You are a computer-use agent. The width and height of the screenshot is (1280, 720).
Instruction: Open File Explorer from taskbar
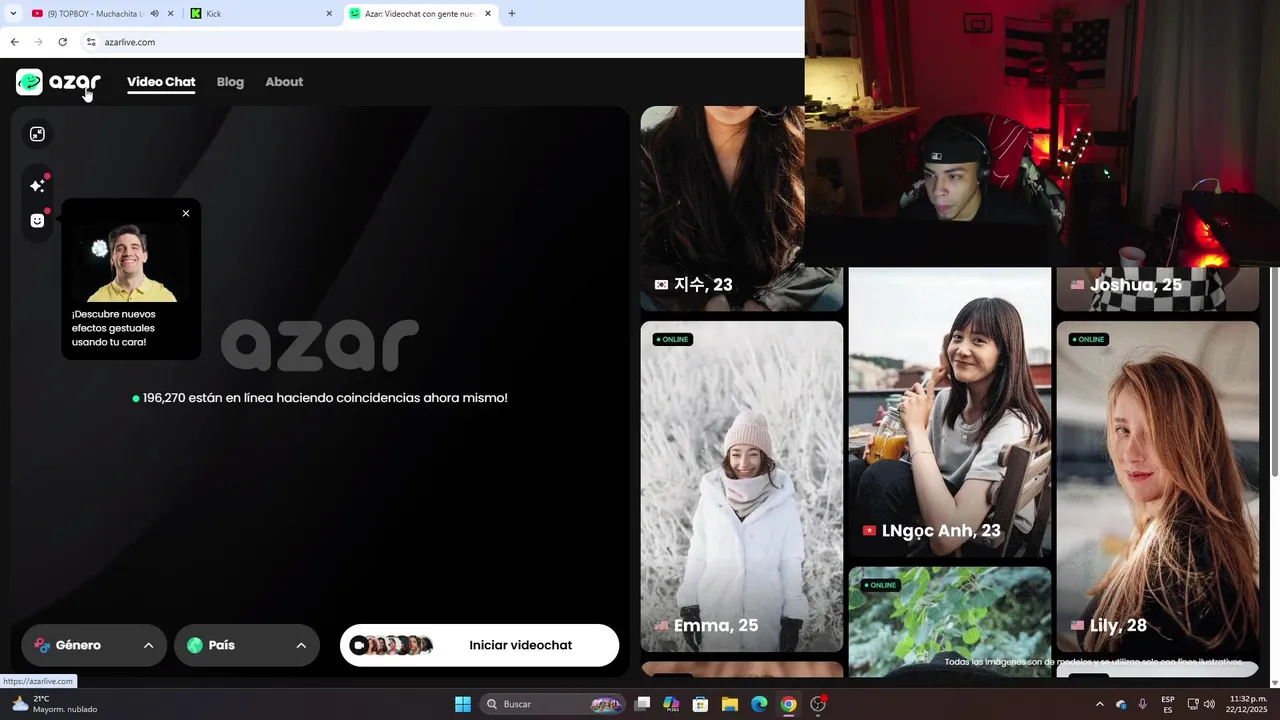(x=730, y=704)
